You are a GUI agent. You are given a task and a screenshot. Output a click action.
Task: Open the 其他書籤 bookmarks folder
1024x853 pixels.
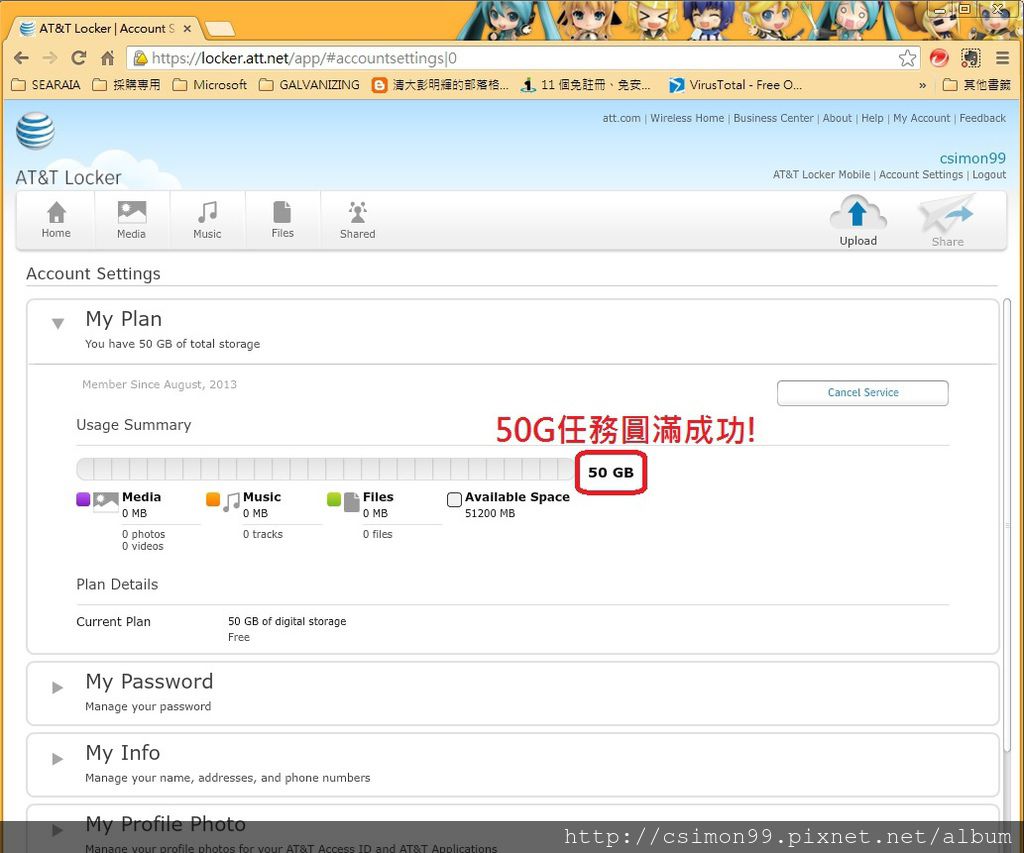pos(977,85)
